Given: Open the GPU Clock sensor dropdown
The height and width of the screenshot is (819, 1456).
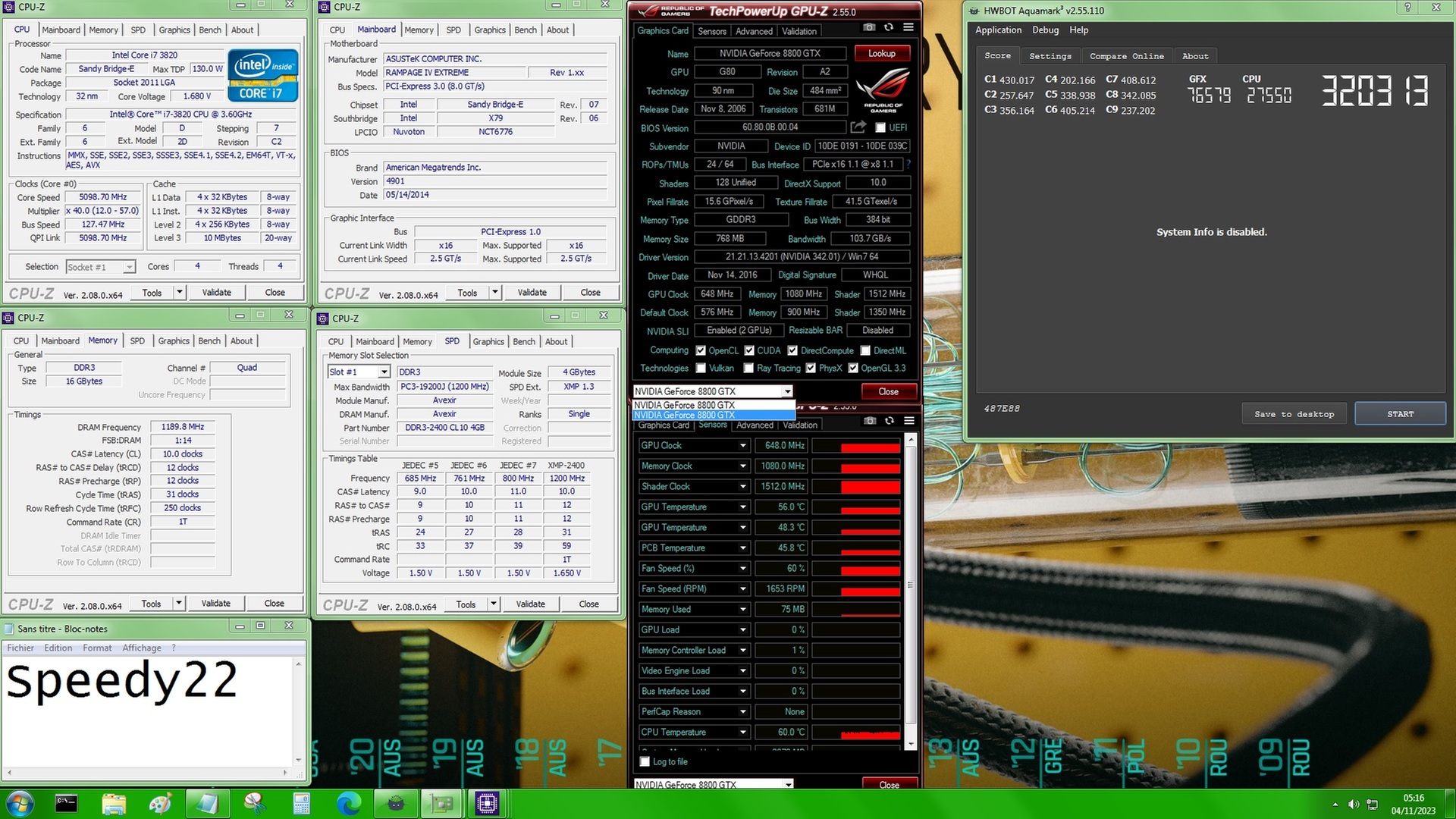Looking at the screenshot, I should pyautogui.click(x=743, y=445).
